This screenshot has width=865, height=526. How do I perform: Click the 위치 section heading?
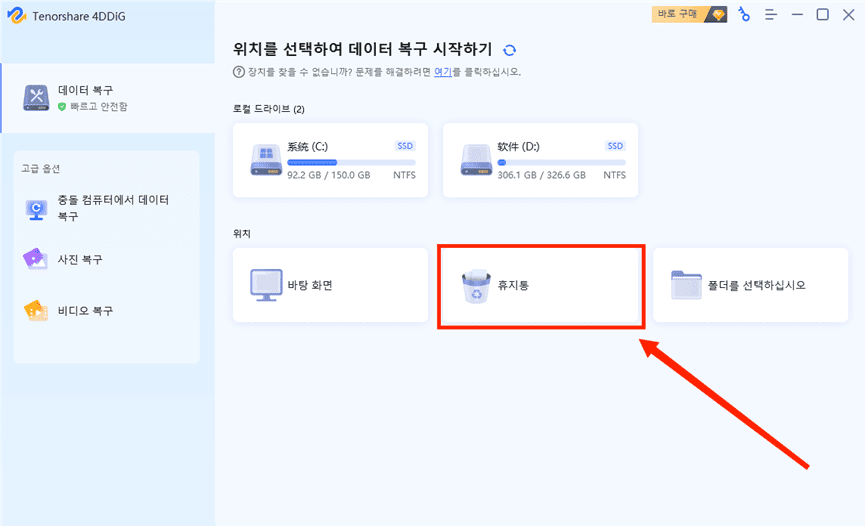click(x=242, y=233)
